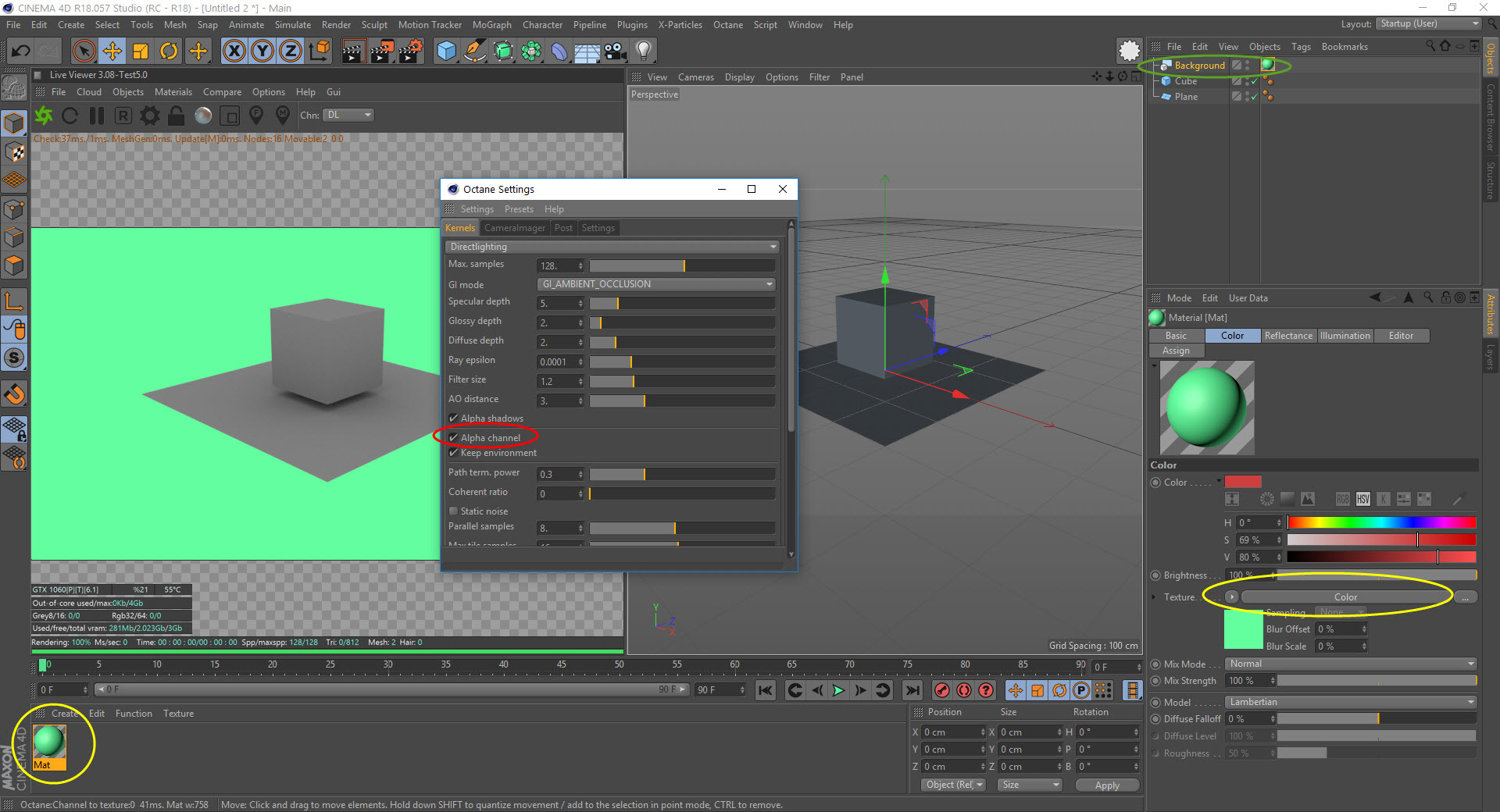1500x812 pixels.
Task: Toggle X axis lock
Action: (234, 52)
